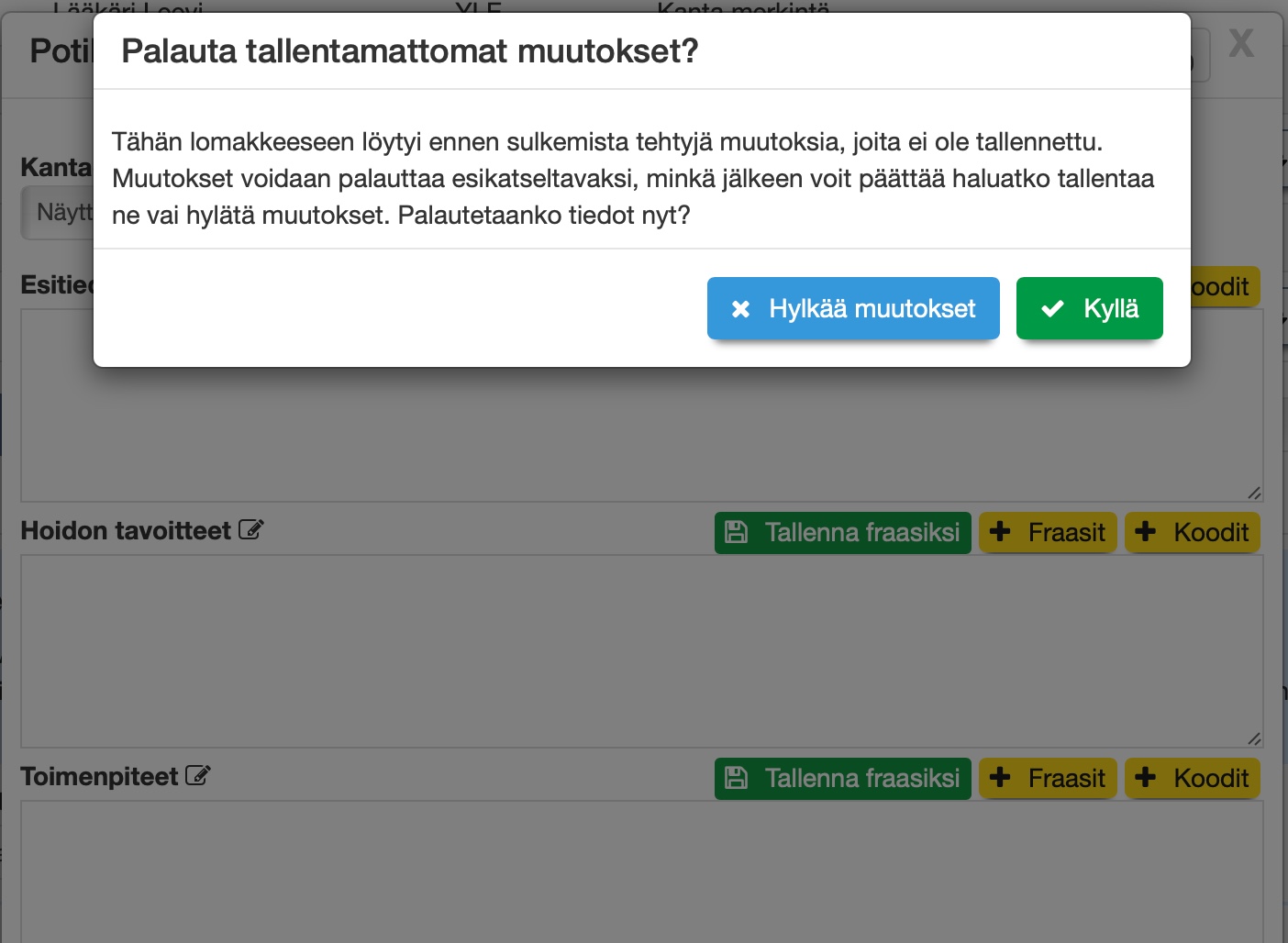
Task: Save Toimenpiteet text via Tallenna fraasiksi
Action: tap(842, 779)
